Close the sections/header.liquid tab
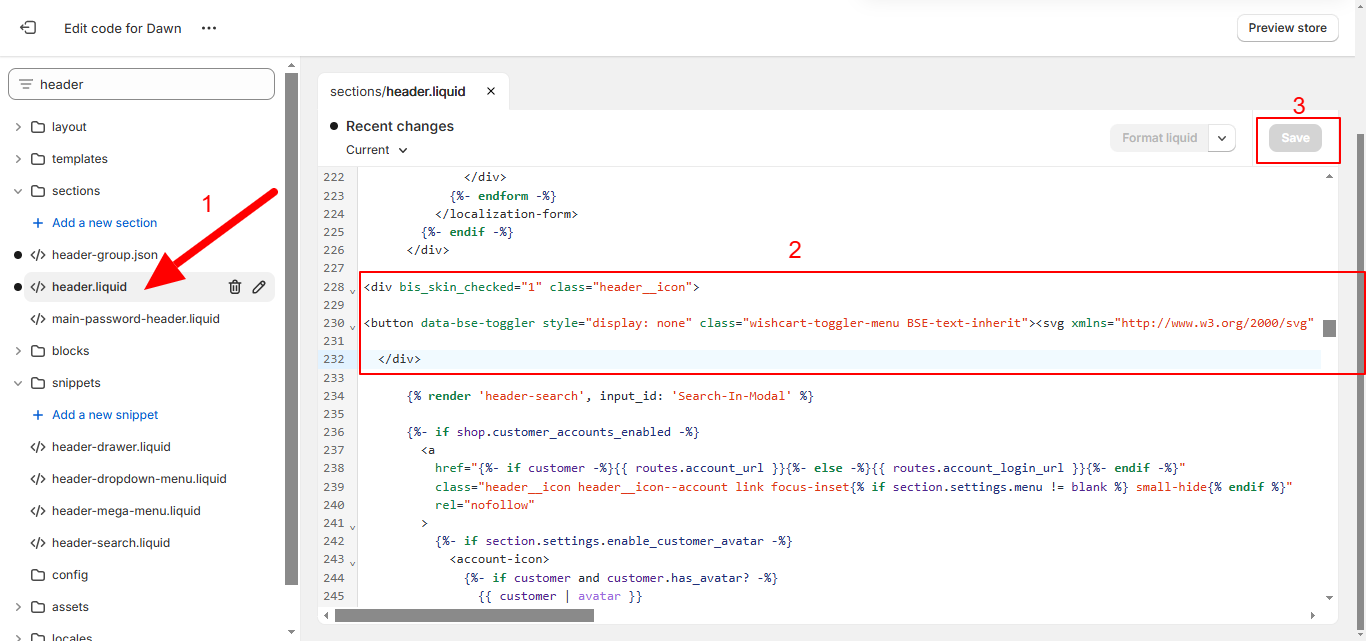The height and width of the screenshot is (641, 1366). pos(491,91)
